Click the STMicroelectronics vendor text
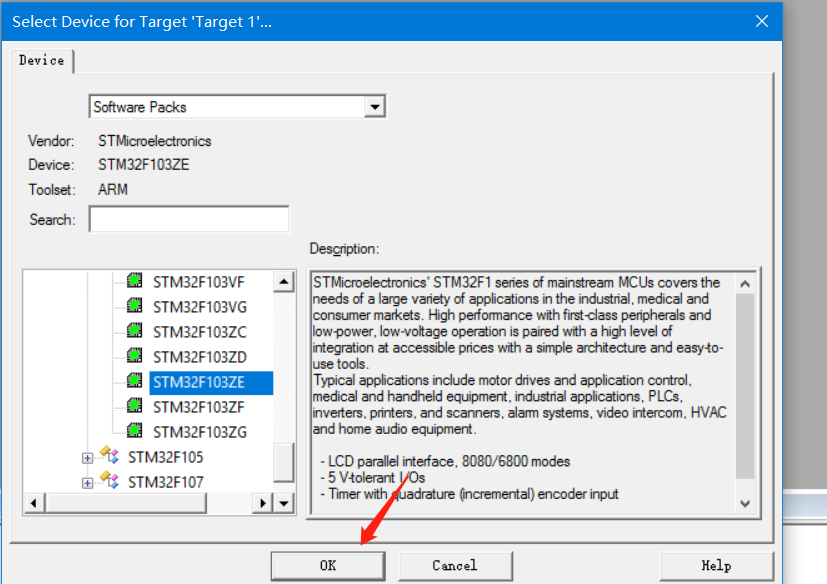The image size is (827, 584). pyautogui.click(x=155, y=141)
